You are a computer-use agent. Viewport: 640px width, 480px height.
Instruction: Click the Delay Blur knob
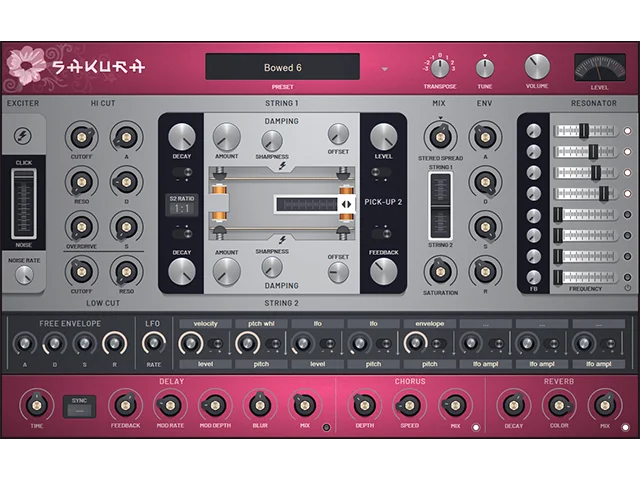[260, 405]
